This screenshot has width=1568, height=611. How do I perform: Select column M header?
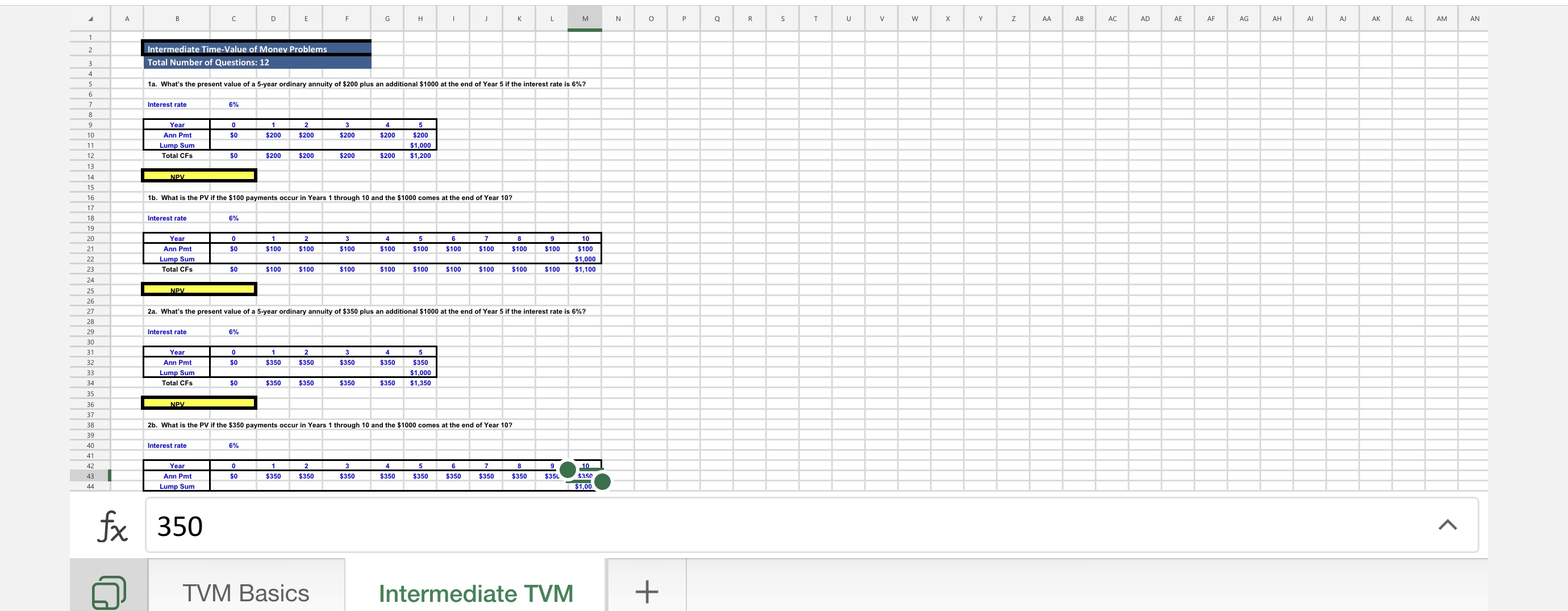584,18
